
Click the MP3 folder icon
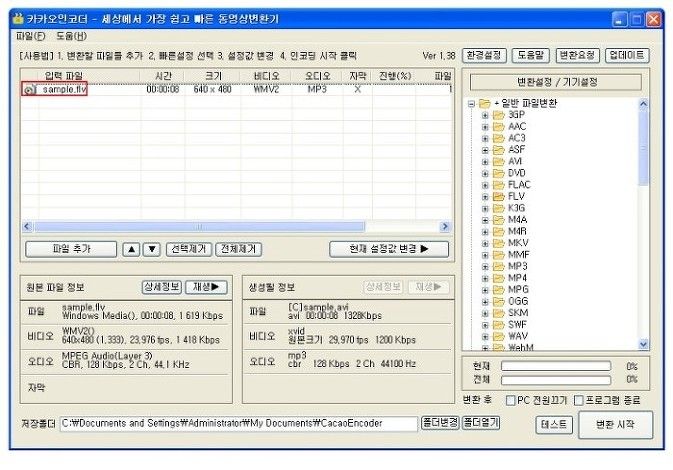point(498,266)
